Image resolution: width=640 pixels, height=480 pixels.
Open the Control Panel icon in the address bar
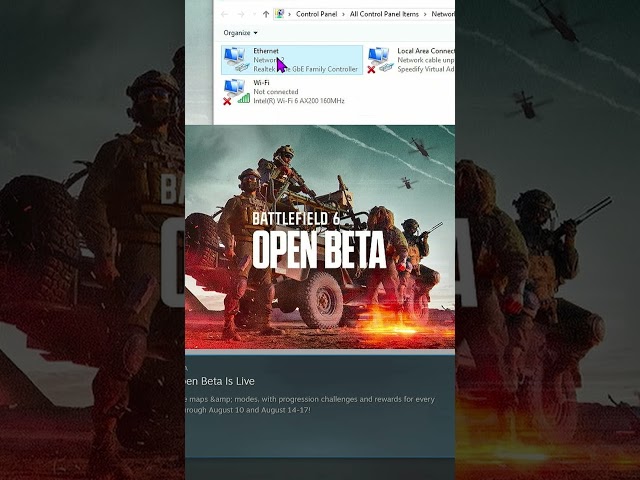pyautogui.click(x=279, y=14)
